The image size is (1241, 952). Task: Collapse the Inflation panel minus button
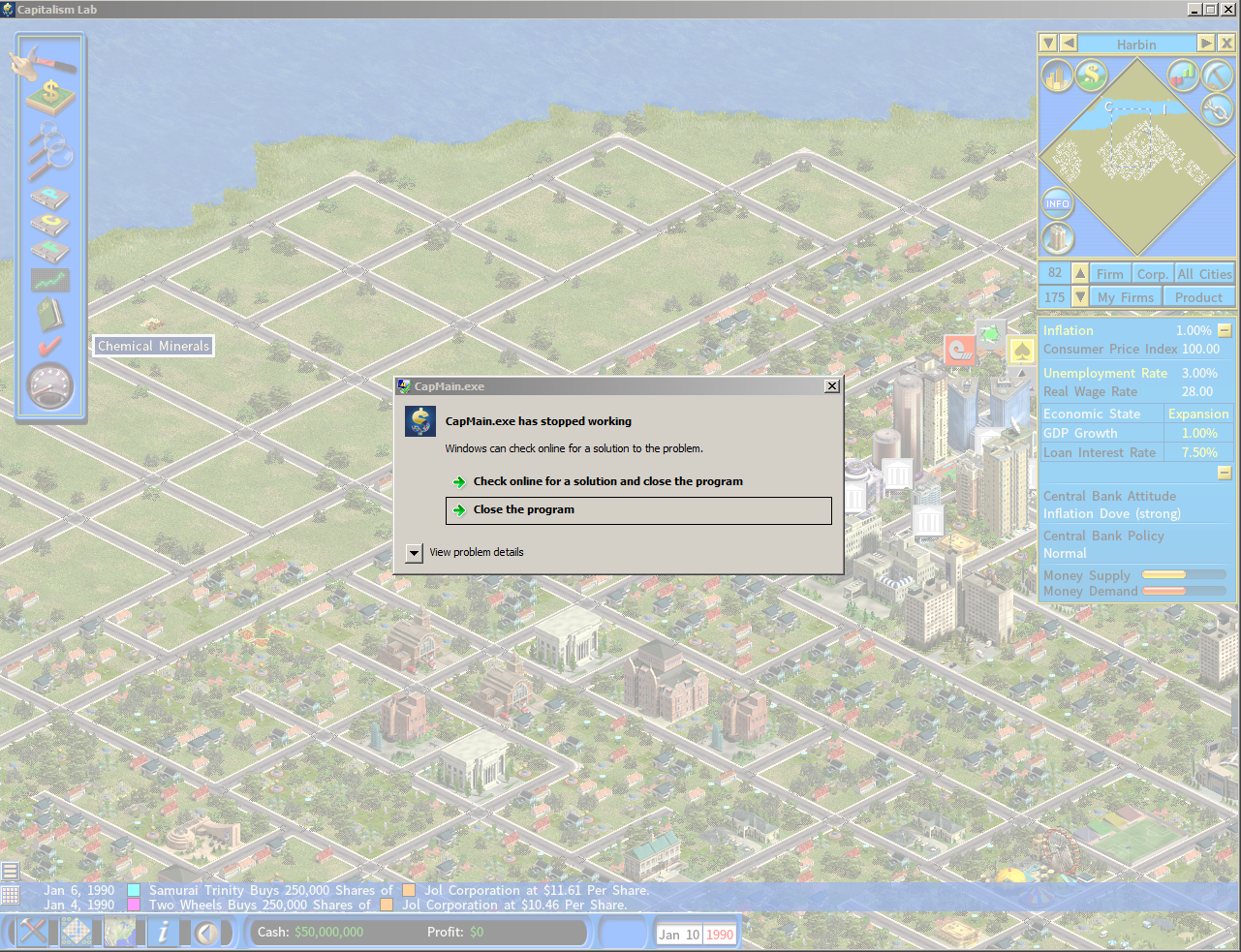[x=1225, y=330]
